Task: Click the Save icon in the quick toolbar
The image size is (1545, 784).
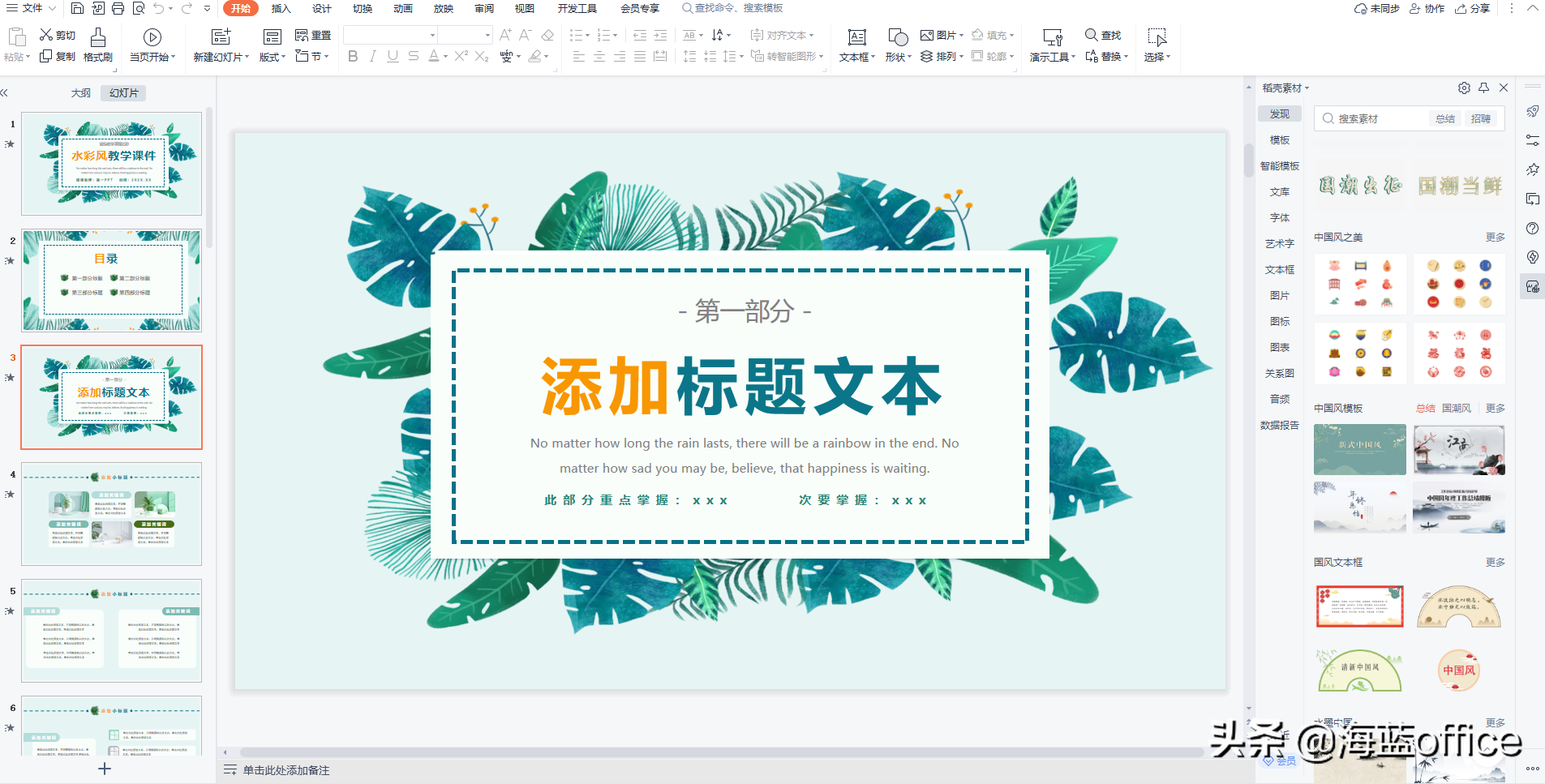Action: [77, 8]
